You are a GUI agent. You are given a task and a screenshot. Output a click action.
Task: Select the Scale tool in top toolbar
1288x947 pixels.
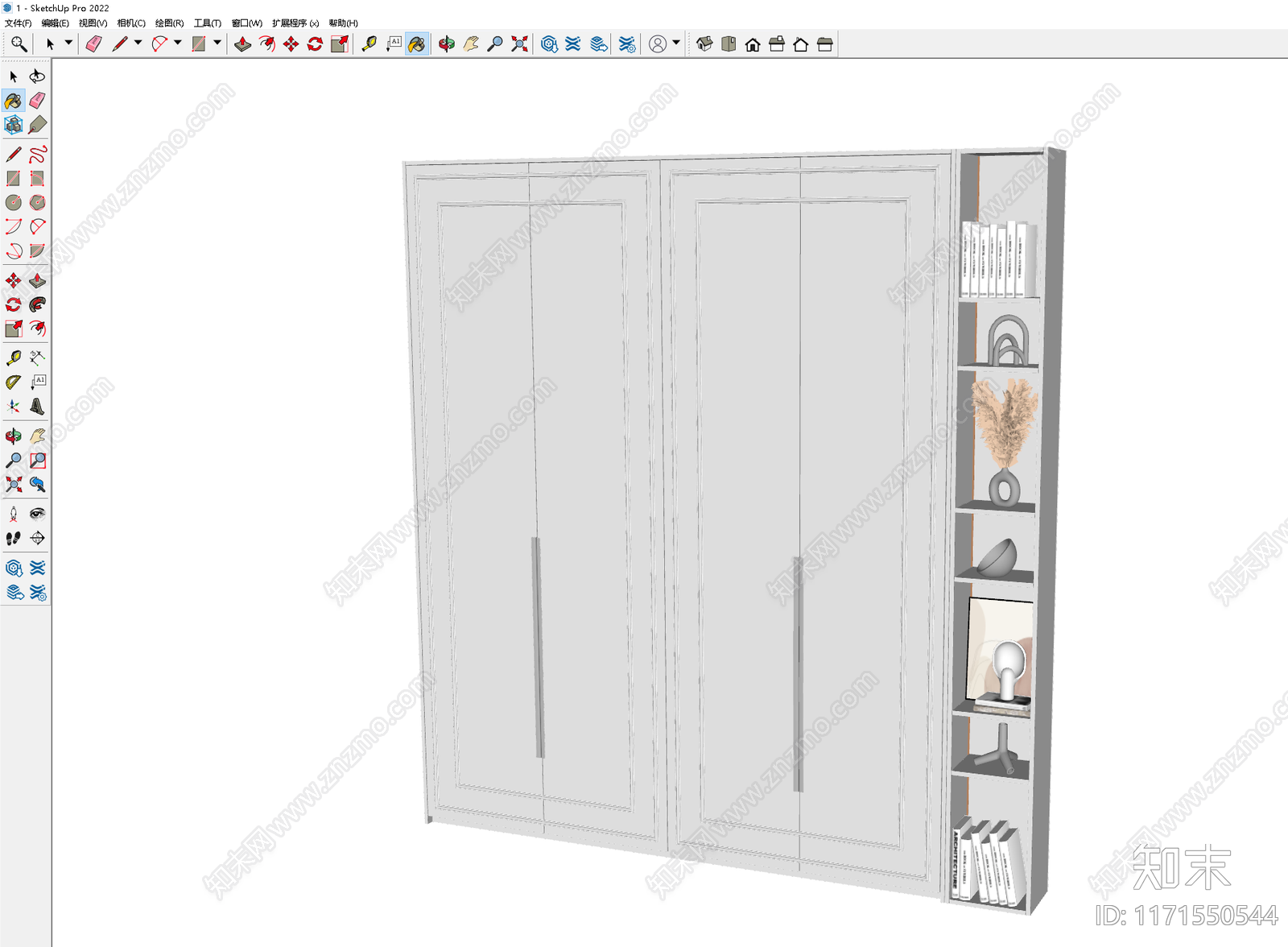pyautogui.click(x=340, y=44)
